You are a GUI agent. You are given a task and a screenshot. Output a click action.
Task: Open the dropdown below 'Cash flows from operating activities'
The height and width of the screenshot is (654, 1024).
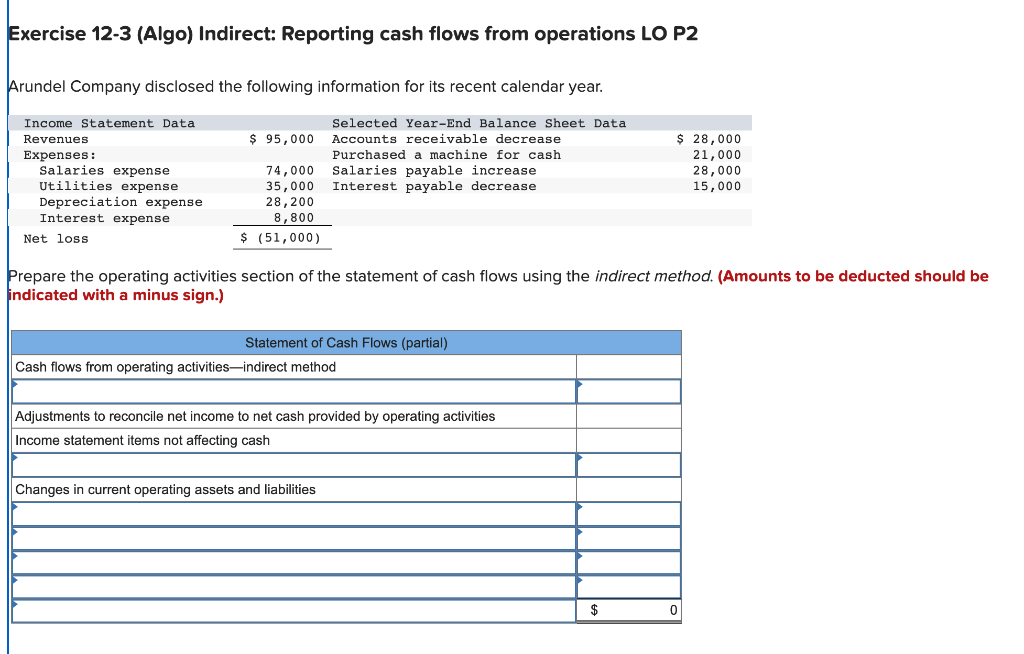coord(290,390)
